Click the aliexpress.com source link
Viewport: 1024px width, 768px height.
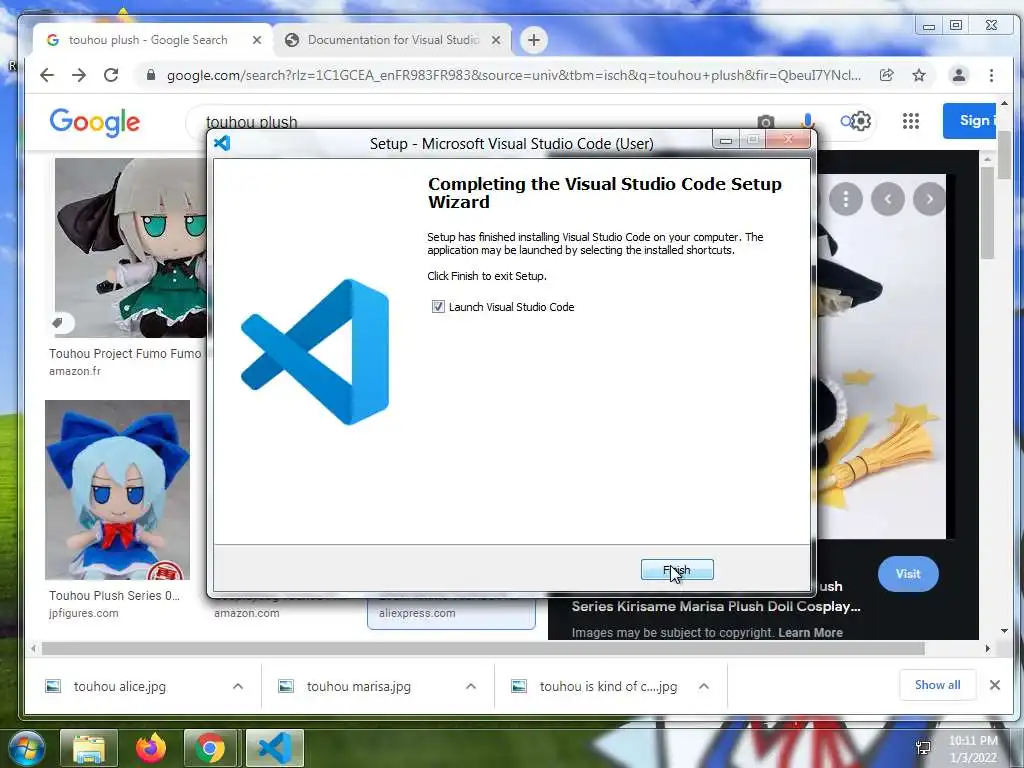[417, 613]
